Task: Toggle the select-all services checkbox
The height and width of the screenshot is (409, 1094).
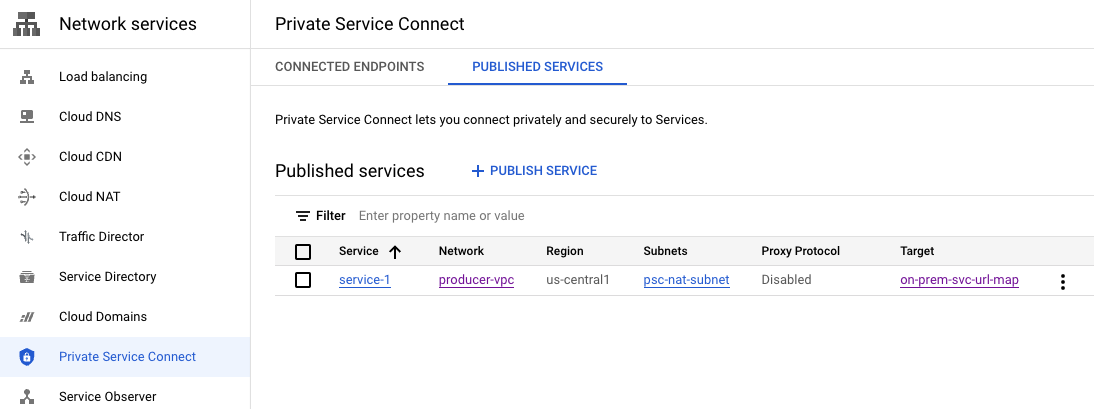Action: click(303, 252)
